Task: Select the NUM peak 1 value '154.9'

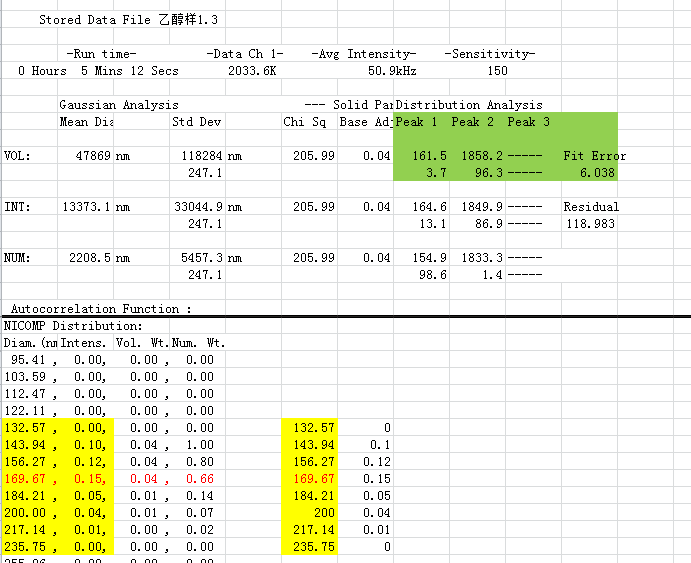Action: point(430,258)
